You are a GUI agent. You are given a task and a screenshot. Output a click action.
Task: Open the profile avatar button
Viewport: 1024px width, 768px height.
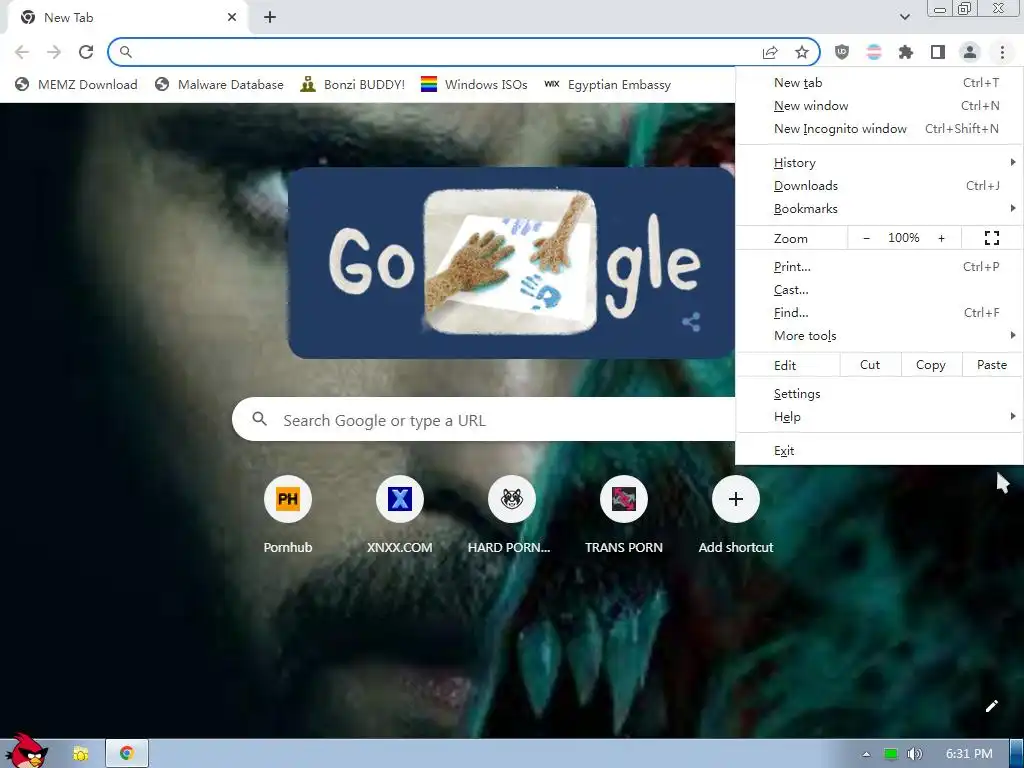pos(970,52)
